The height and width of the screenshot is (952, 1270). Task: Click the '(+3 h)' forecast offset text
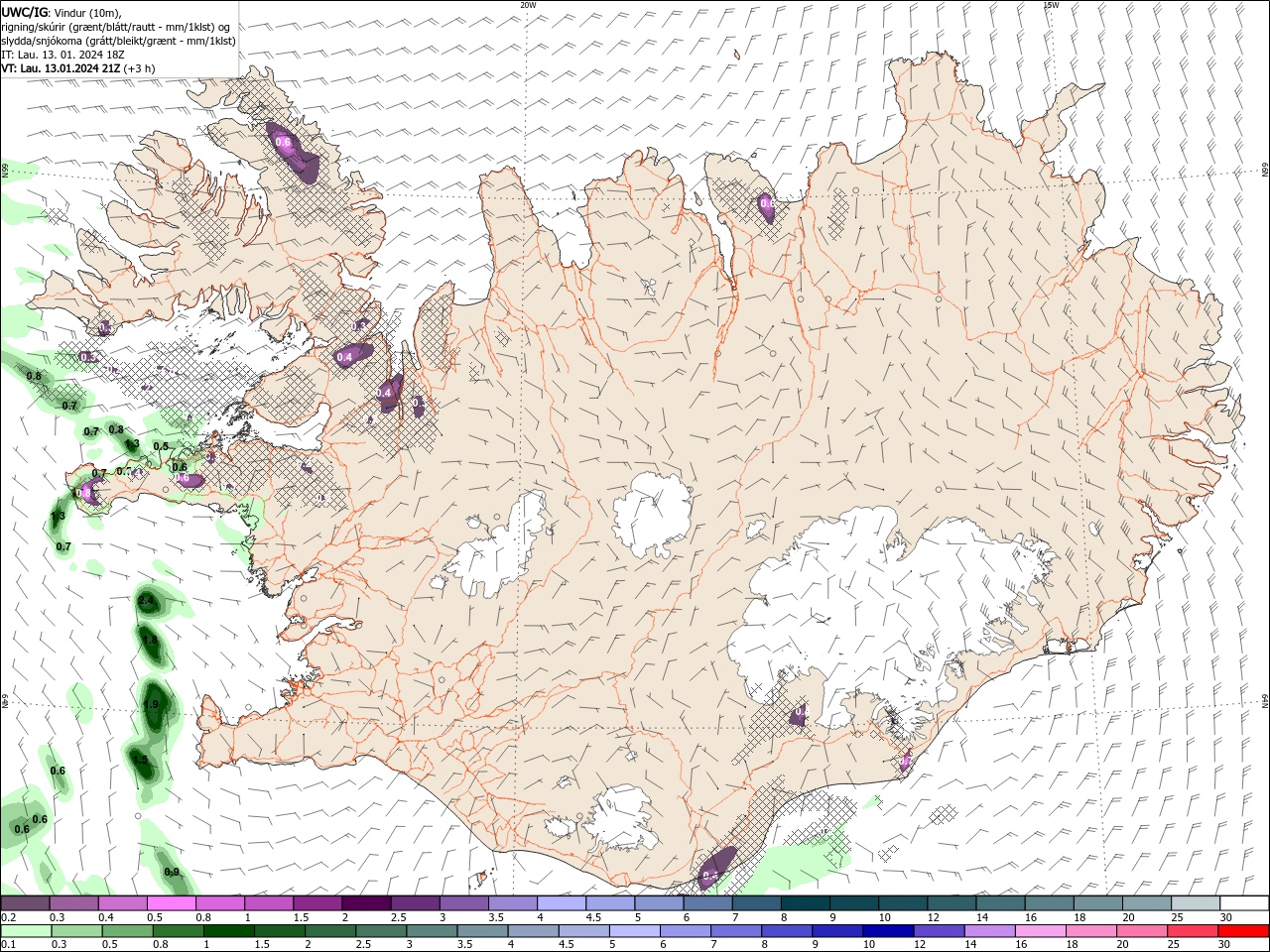(140, 68)
